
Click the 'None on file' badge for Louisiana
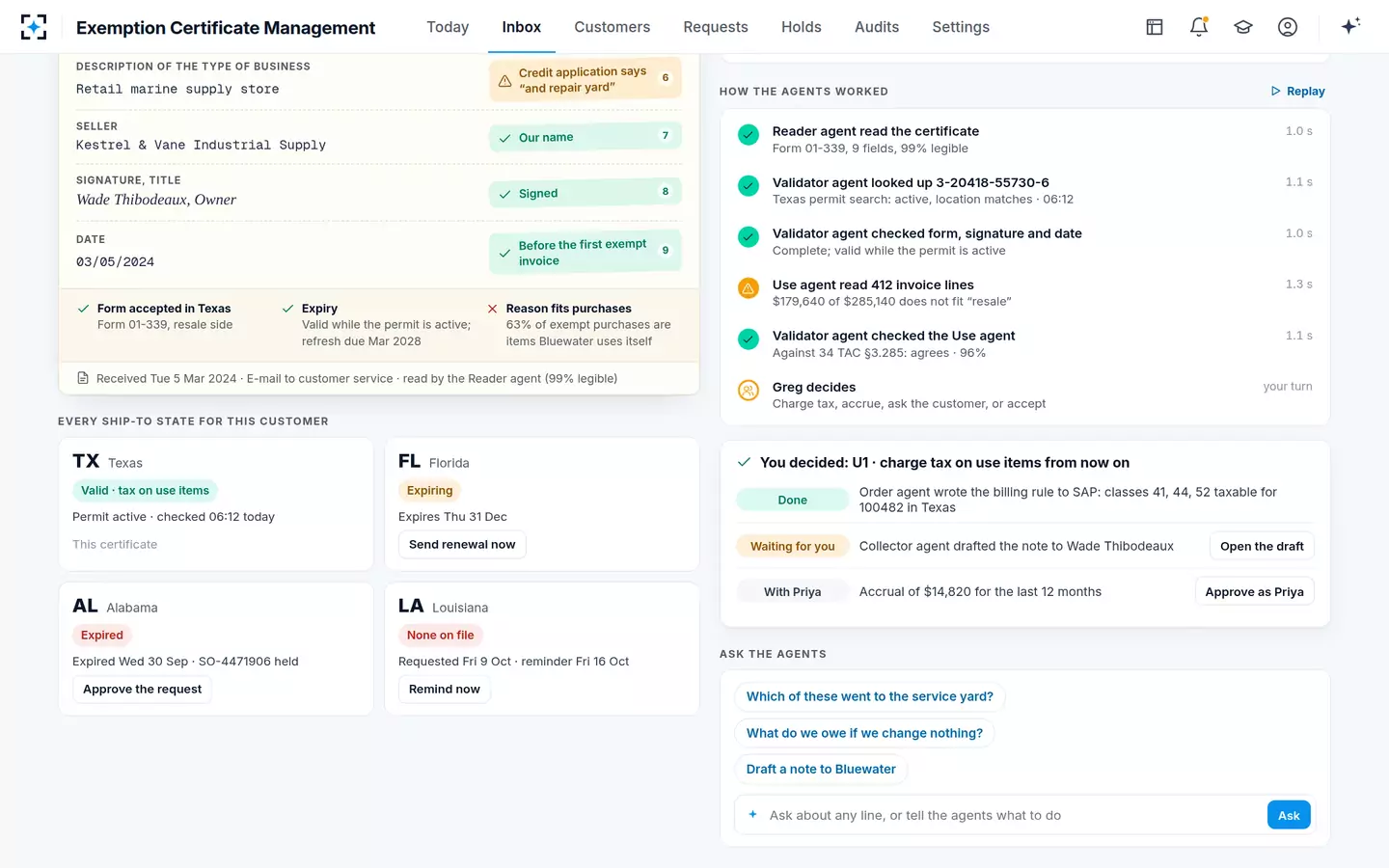point(440,636)
